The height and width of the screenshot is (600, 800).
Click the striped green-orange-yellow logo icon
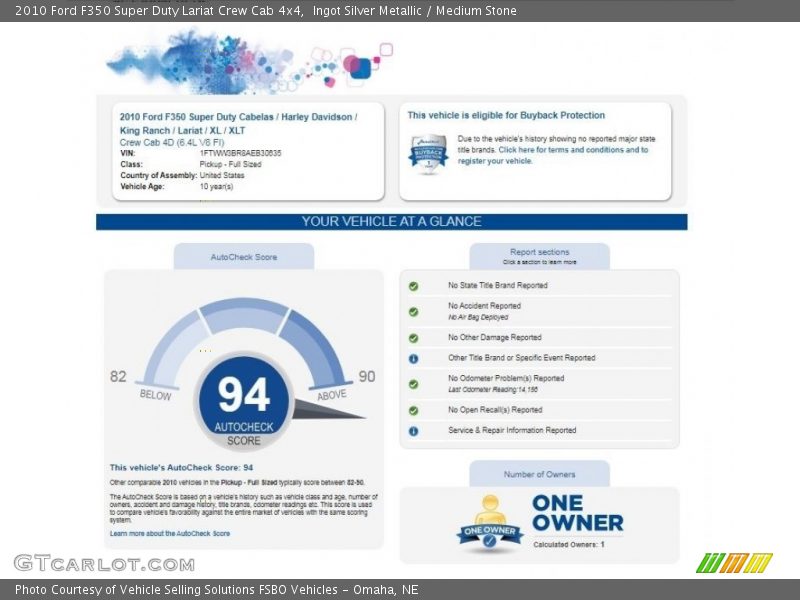tap(734, 563)
